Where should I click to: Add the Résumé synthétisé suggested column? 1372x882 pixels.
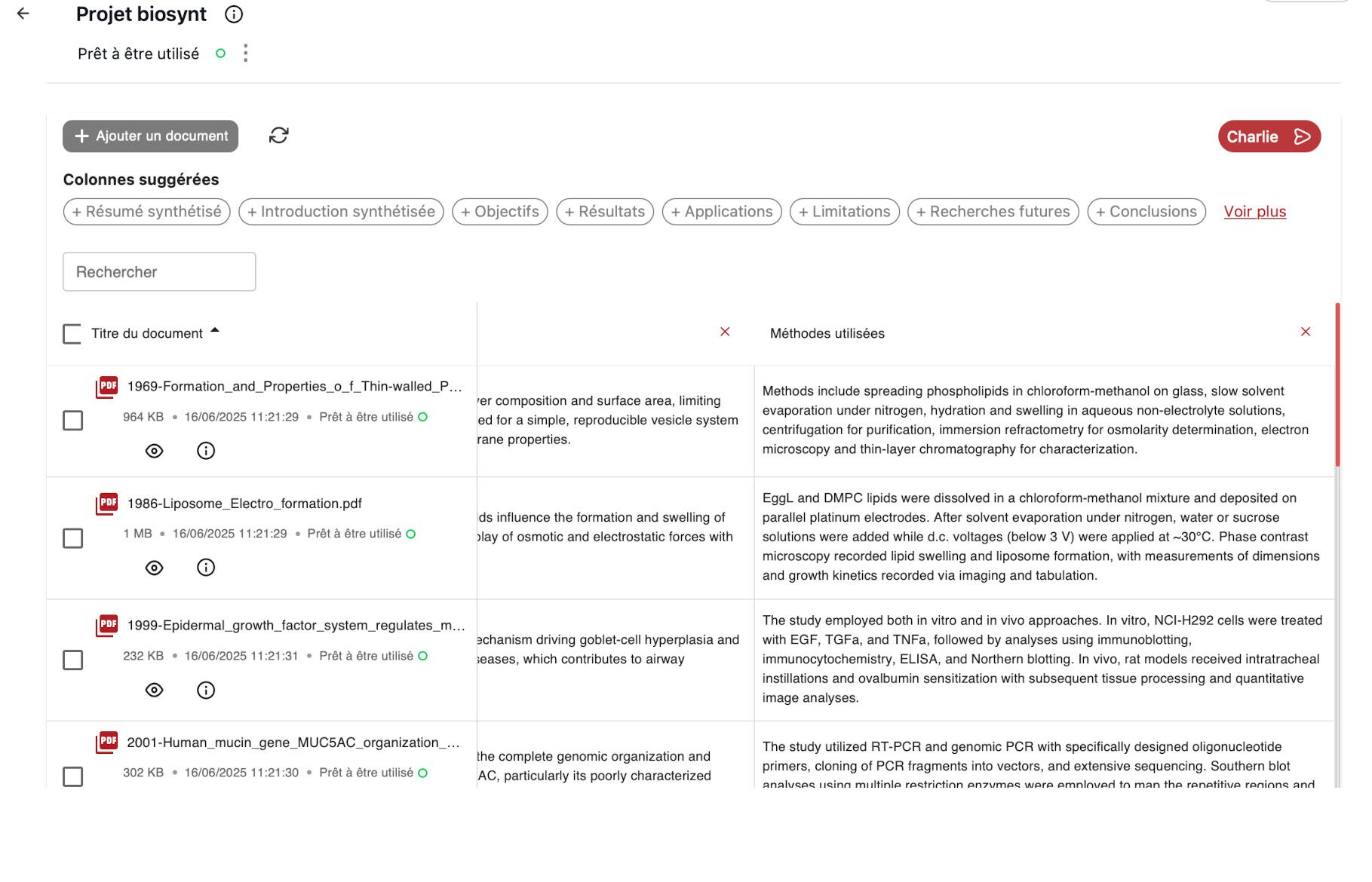tap(147, 212)
